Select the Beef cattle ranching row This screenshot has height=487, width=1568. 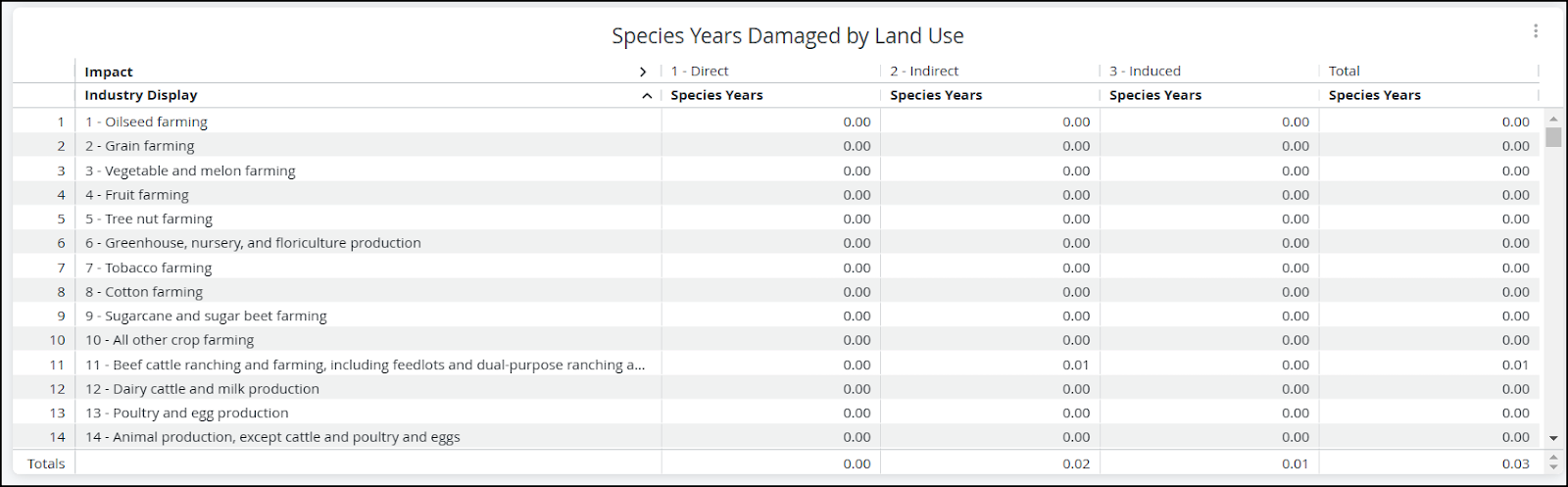(776, 365)
